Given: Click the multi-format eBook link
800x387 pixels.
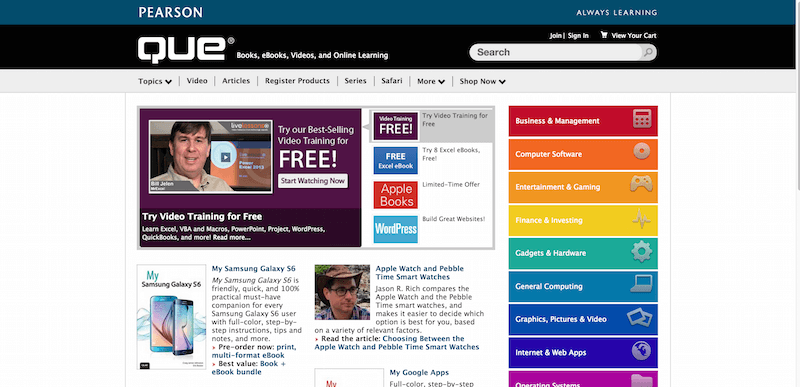Looking at the screenshot, I should [248, 355].
